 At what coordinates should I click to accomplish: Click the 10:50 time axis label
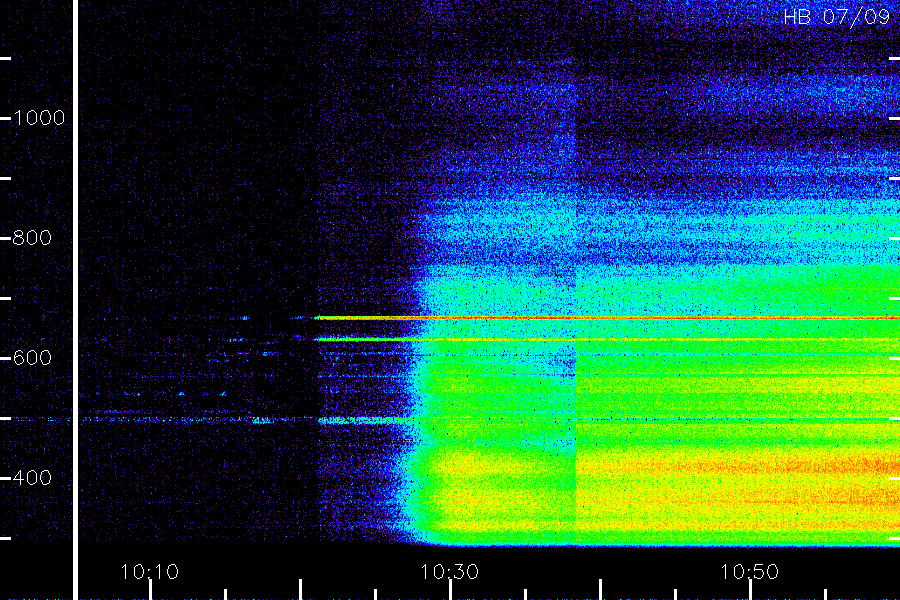(x=750, y=572)
